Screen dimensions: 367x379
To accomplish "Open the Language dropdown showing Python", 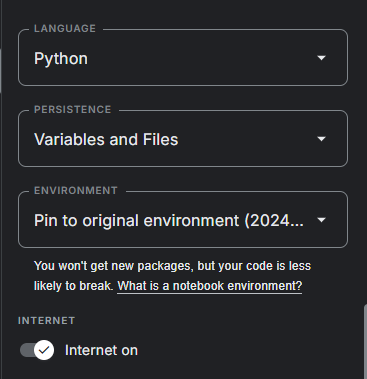I will tap(183, 58).
